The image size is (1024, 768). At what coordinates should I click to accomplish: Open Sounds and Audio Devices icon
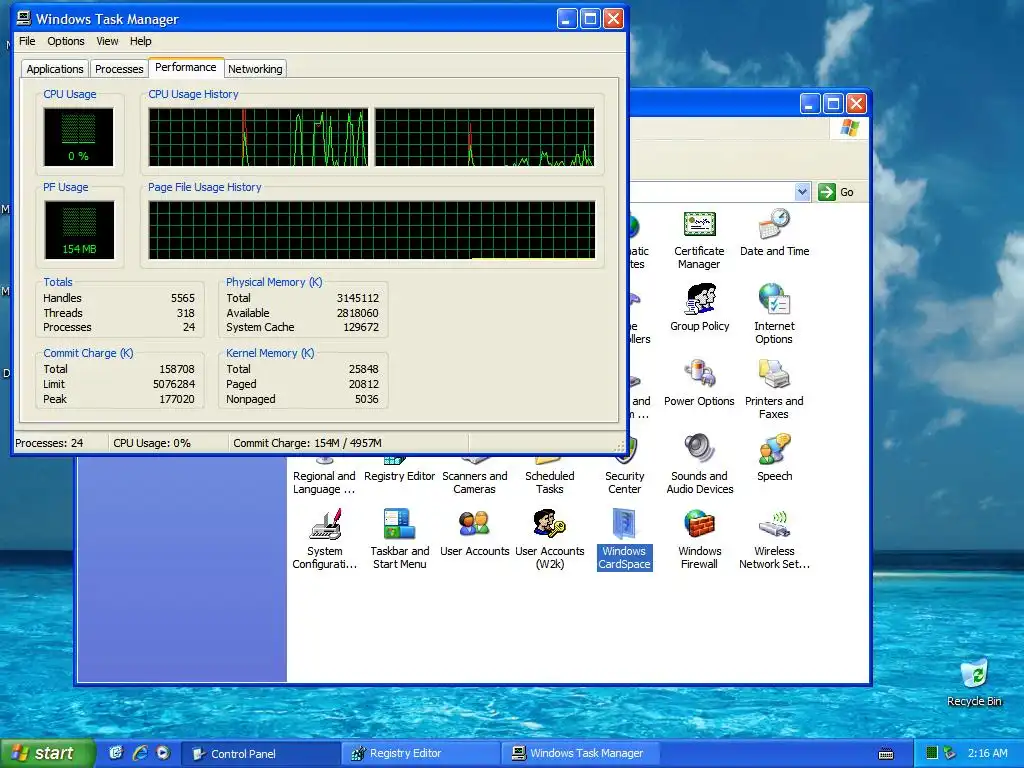click(699, 464)
